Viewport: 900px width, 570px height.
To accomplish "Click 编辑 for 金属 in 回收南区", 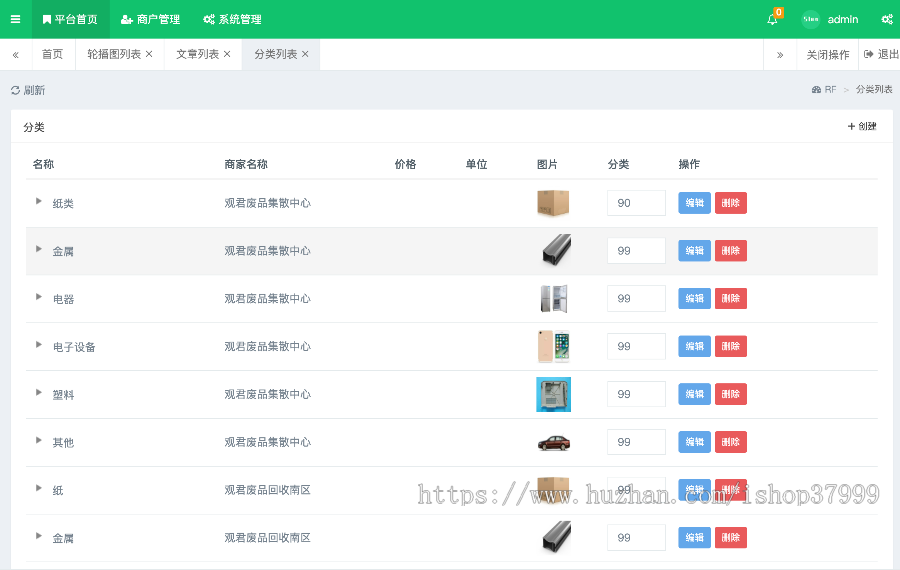I will coord(695,538).
